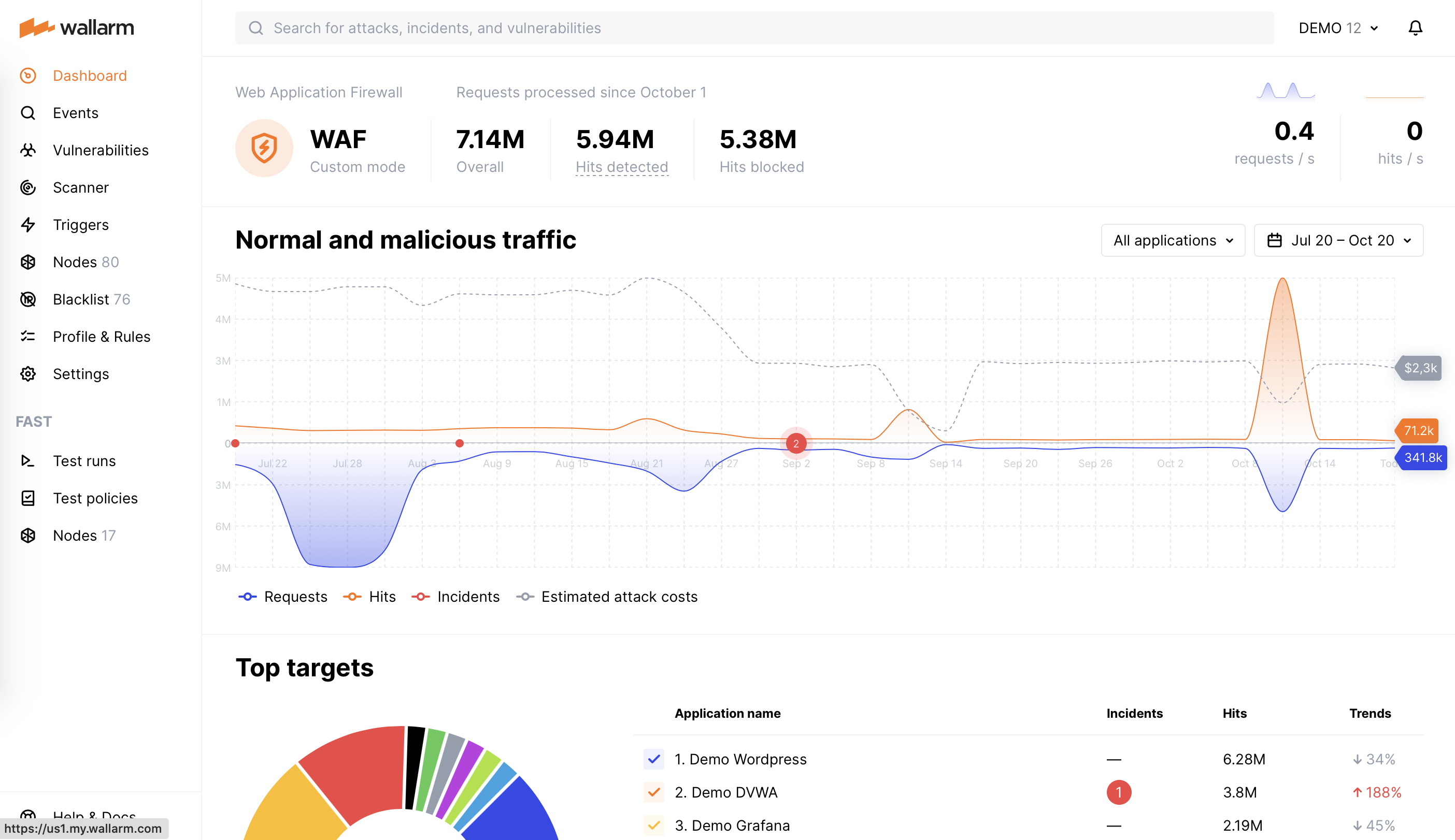1455x840 pixels.
Task: Click the WAF shield icon
Action: (264, 148)
